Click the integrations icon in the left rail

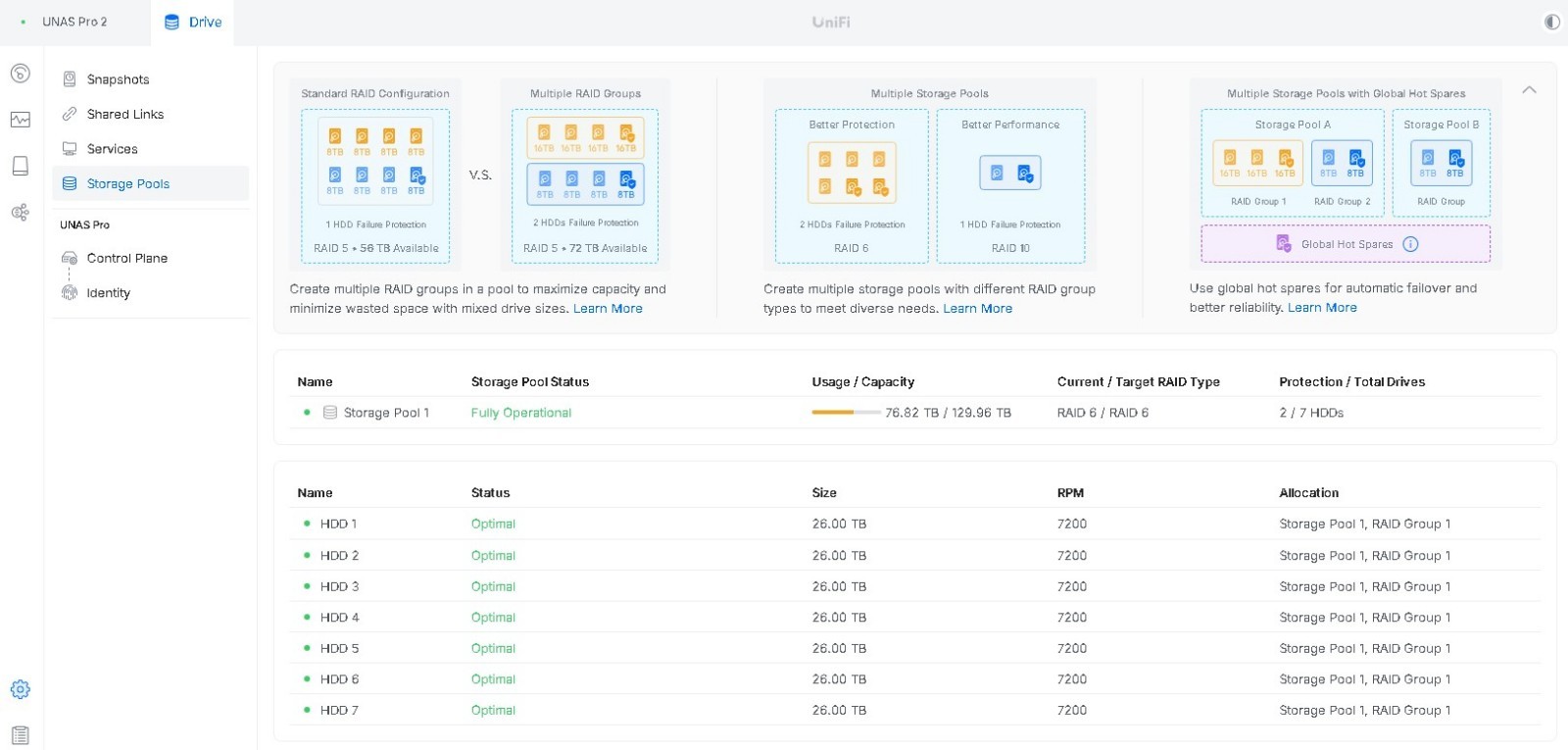(20, 212)
